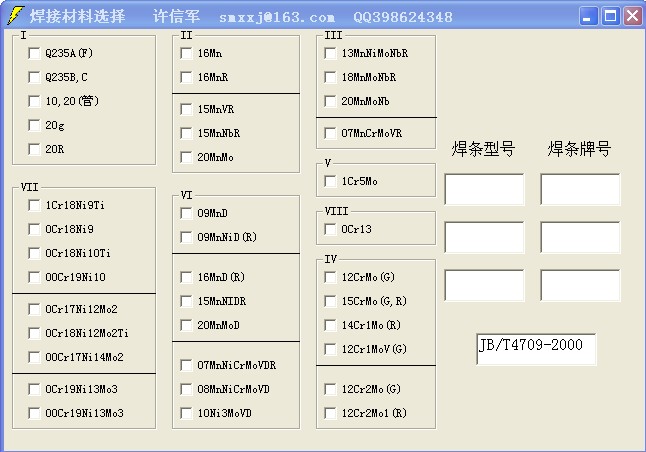
Task: Check the 20MnMo checkbox in group II
Action: coord(186,157)
